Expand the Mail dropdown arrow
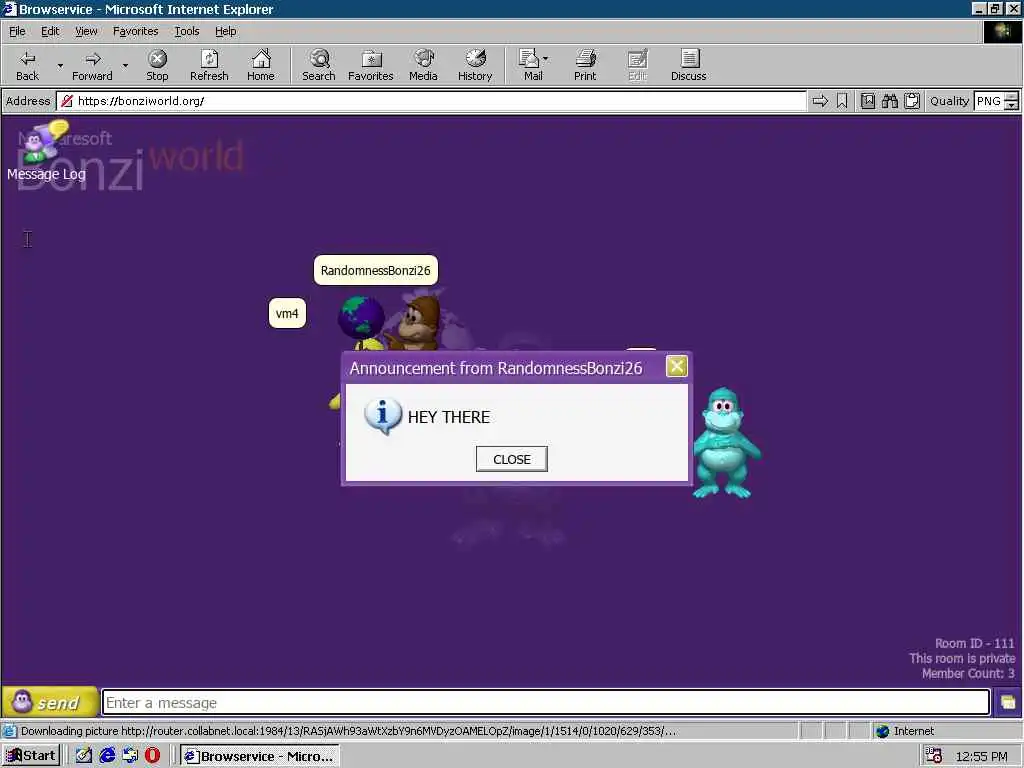Screen dimensions: 1024x768 tap(545, 59)
